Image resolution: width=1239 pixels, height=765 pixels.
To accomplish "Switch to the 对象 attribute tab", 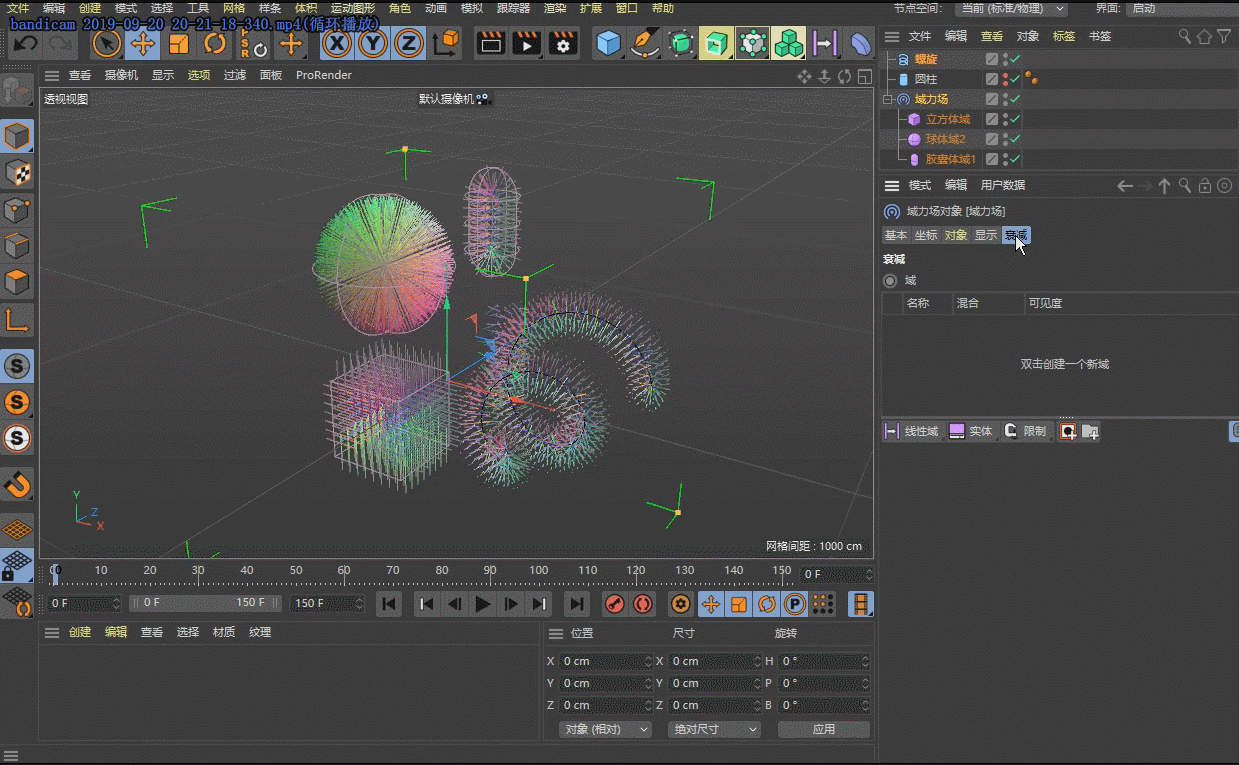I will click(x=956, y=235).
